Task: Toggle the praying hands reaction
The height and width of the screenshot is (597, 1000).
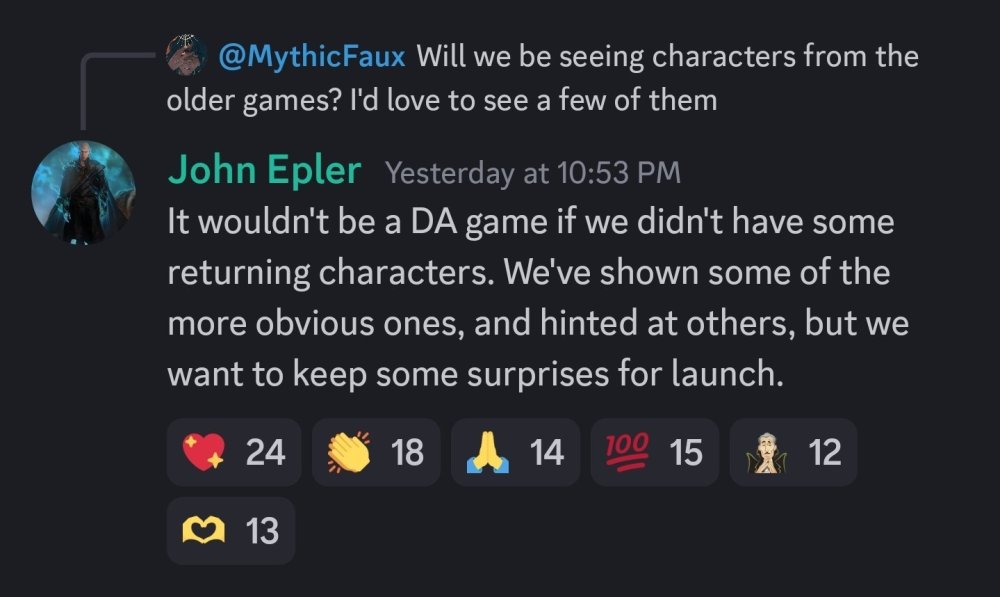Action: pos(515,453)
